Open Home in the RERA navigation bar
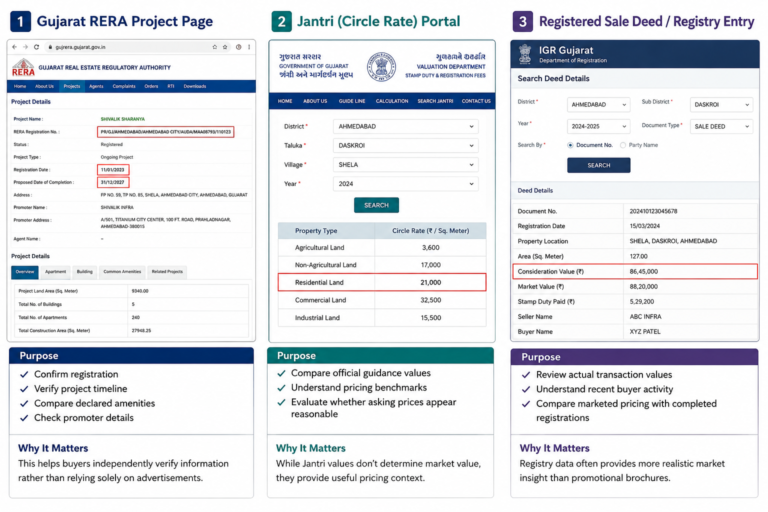The image size is (768, 512). coord(20,86)
